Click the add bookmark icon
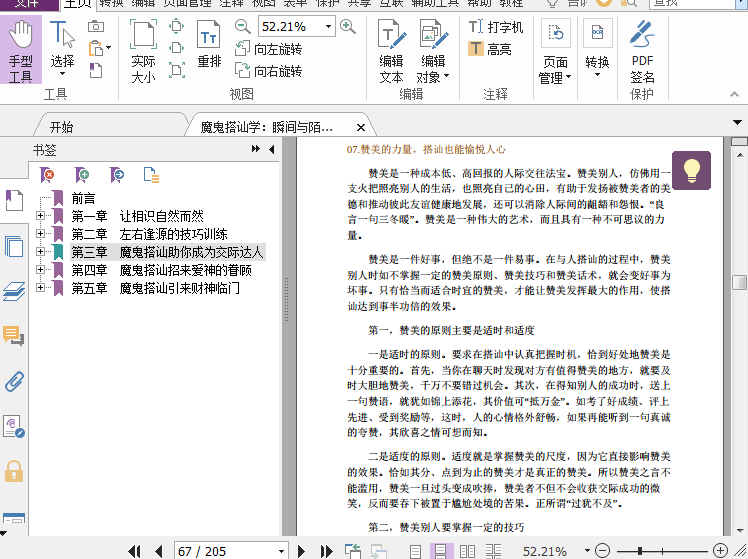This screenshot has height=559, width=748. (82, 175)
